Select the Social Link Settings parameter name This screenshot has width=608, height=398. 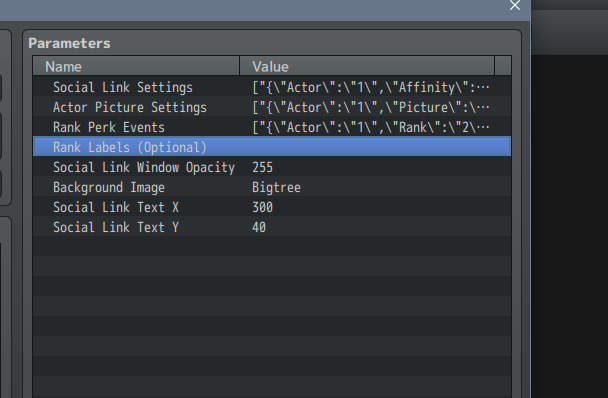click(123, 87)
